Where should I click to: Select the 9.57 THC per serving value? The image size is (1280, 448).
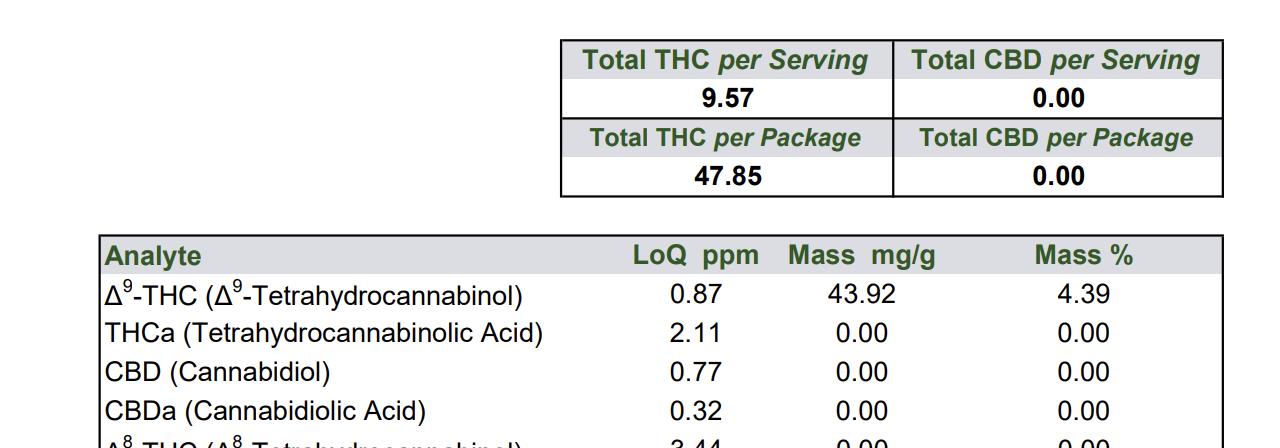point(727,98)
